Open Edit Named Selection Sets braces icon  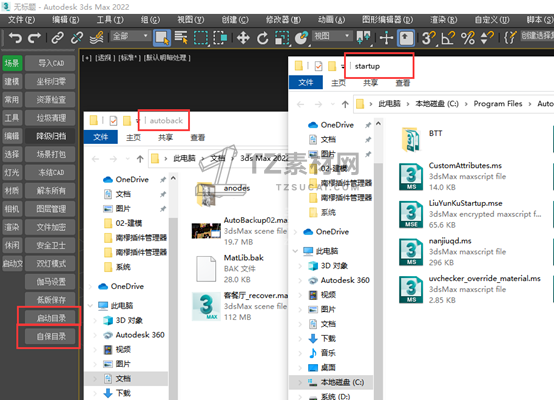click(x=510, y=37)
